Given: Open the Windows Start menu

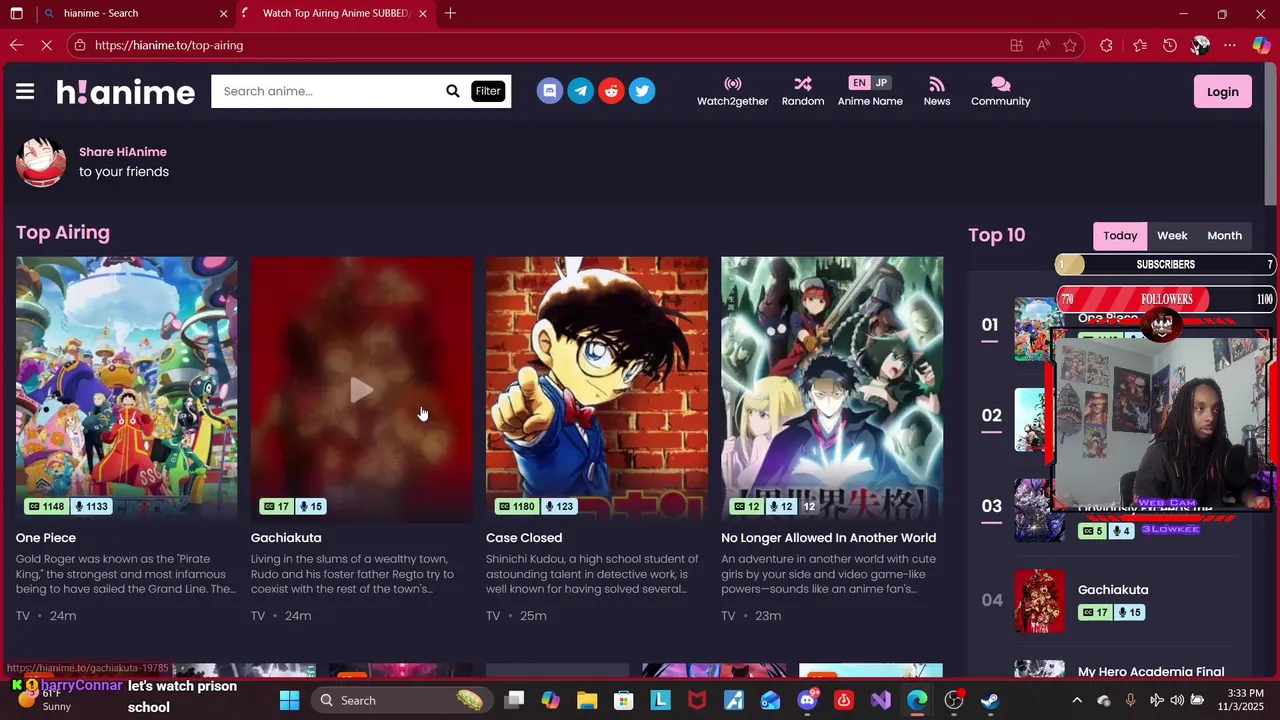Looking at the screenshot, I should 289,700.
